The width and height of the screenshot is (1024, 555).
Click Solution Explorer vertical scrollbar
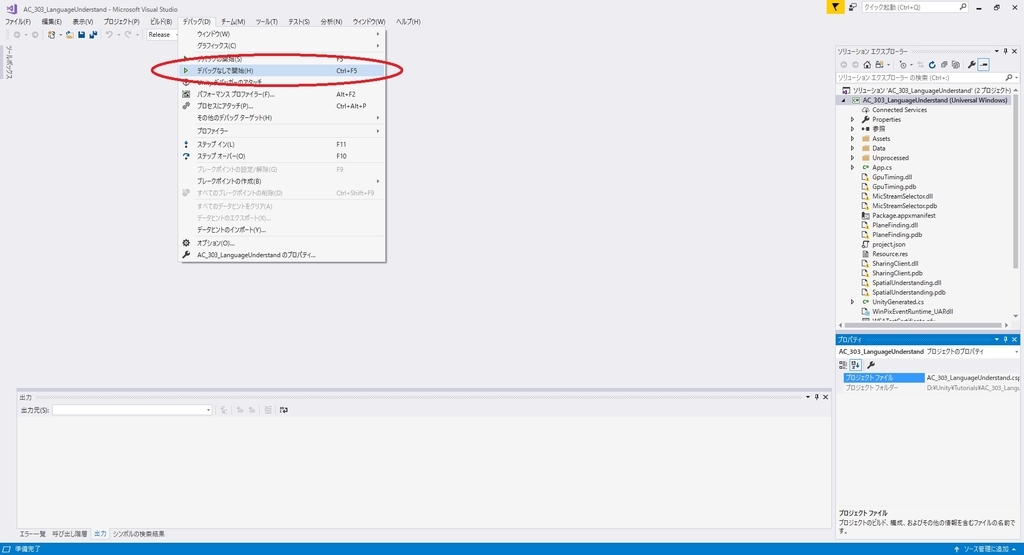1015,180
